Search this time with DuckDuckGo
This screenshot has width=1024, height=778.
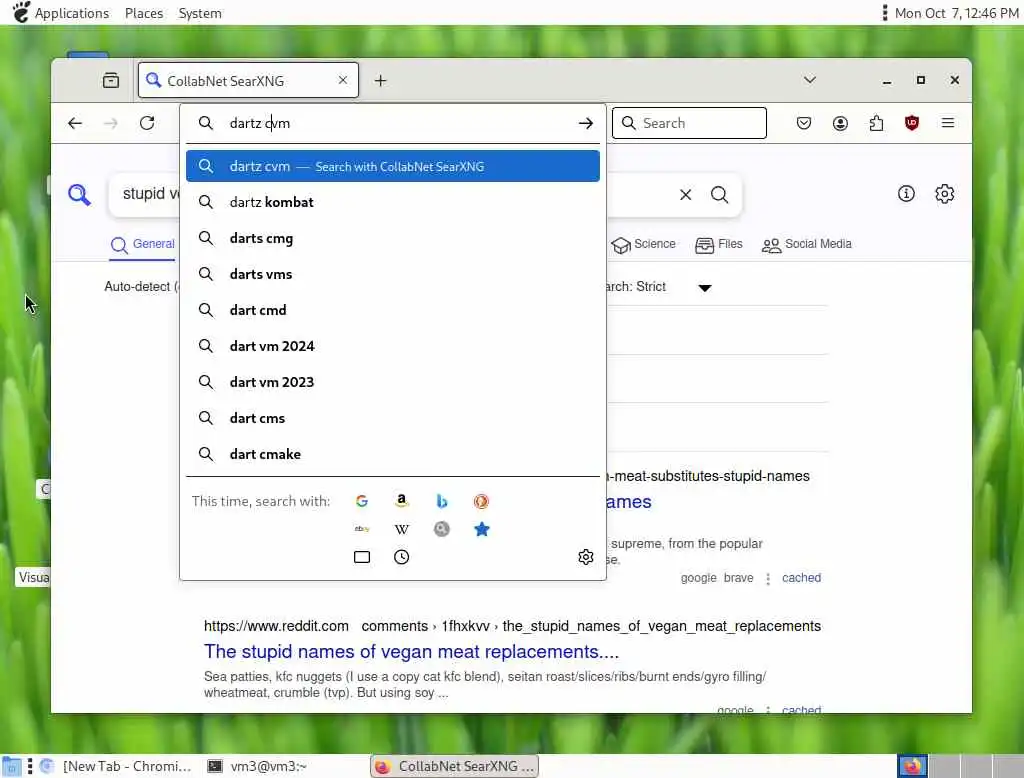(x=481, y=501)
